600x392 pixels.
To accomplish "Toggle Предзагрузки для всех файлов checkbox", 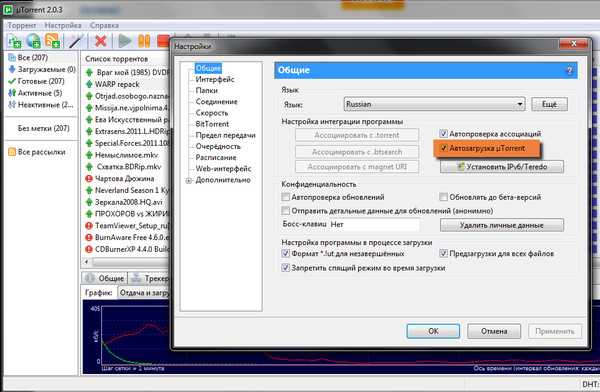I will pos(443,253).
